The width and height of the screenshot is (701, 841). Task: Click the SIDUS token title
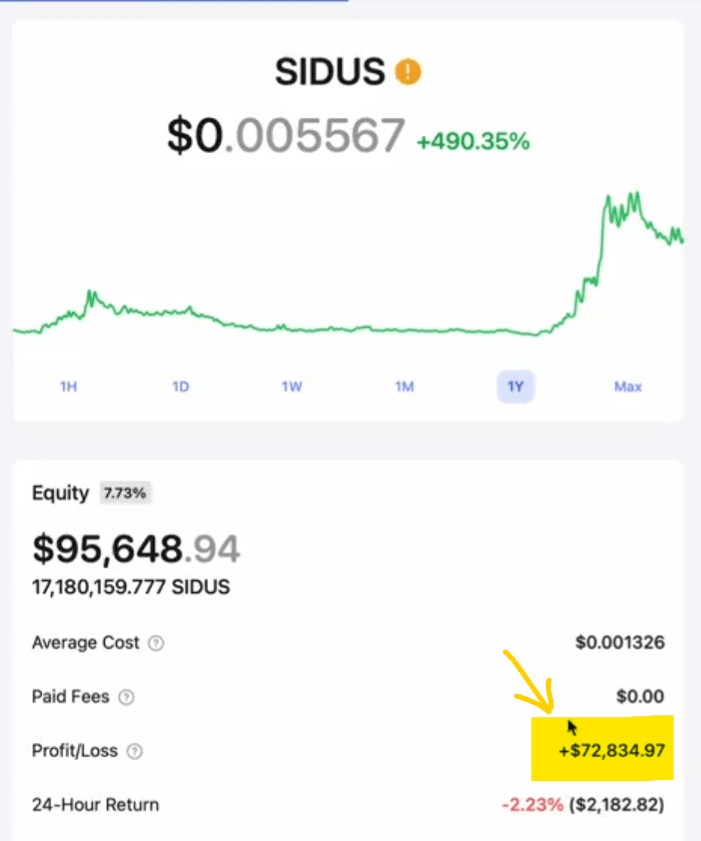(x=330, y=72)
